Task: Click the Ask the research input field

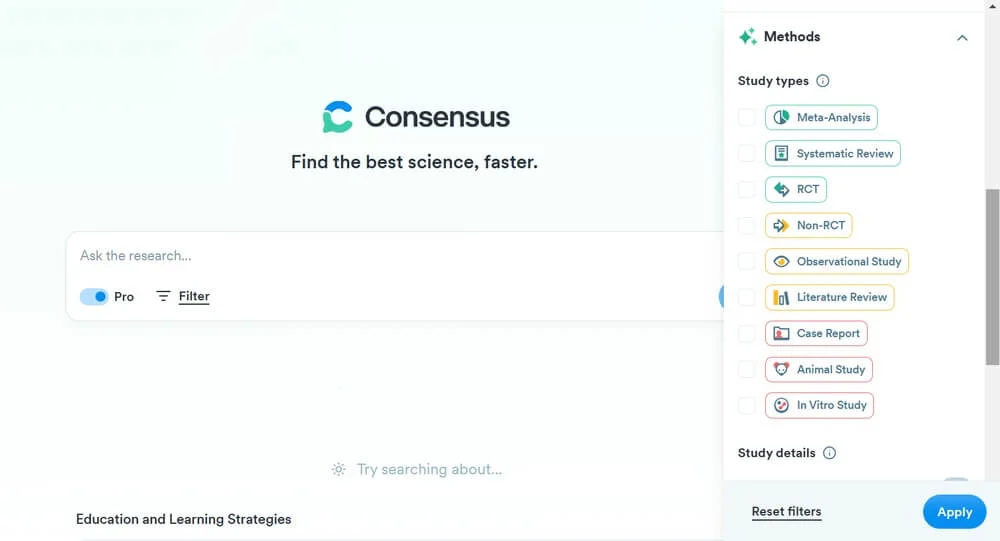Action: point(390,256)
